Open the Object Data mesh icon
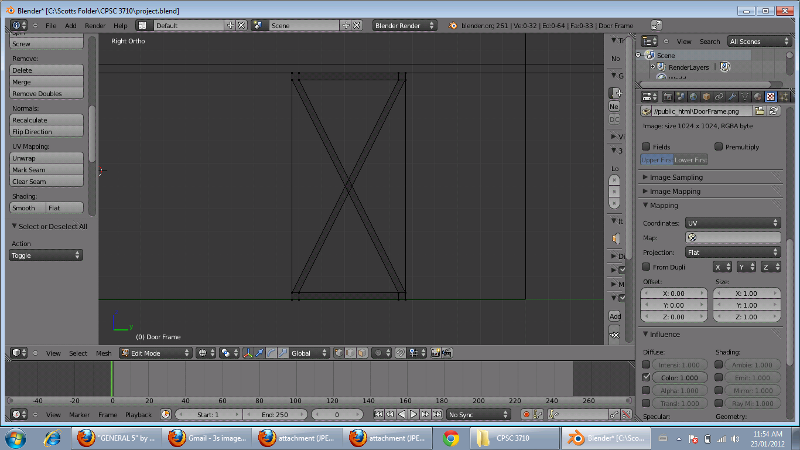 click(745, 96)
